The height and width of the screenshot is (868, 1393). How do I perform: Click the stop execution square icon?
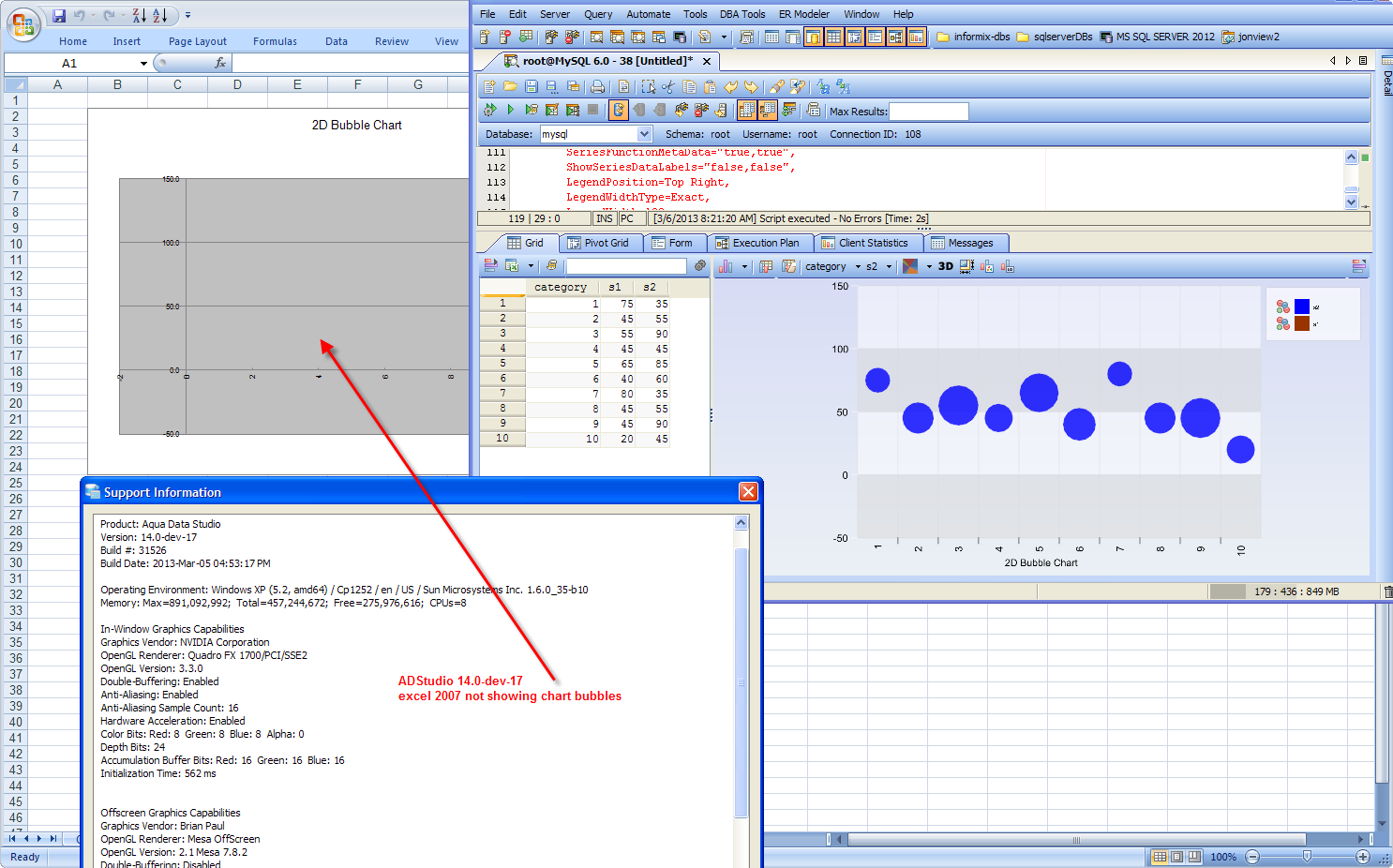point(593,110)
